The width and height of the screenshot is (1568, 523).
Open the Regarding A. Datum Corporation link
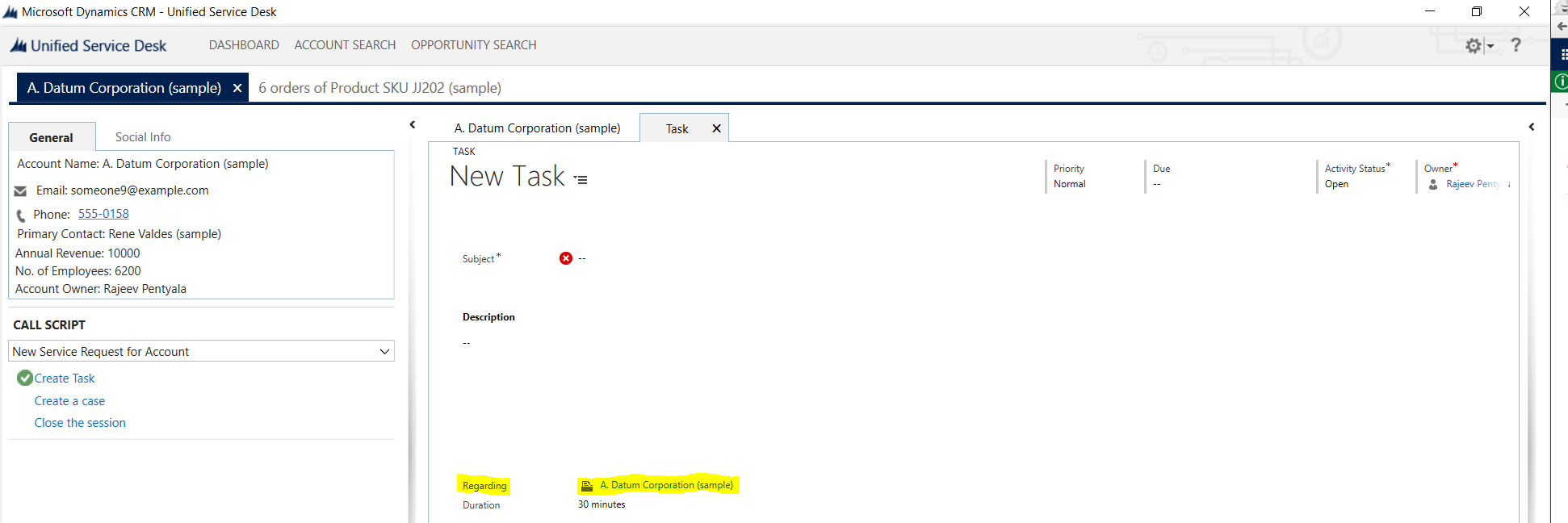pos(666,485)
